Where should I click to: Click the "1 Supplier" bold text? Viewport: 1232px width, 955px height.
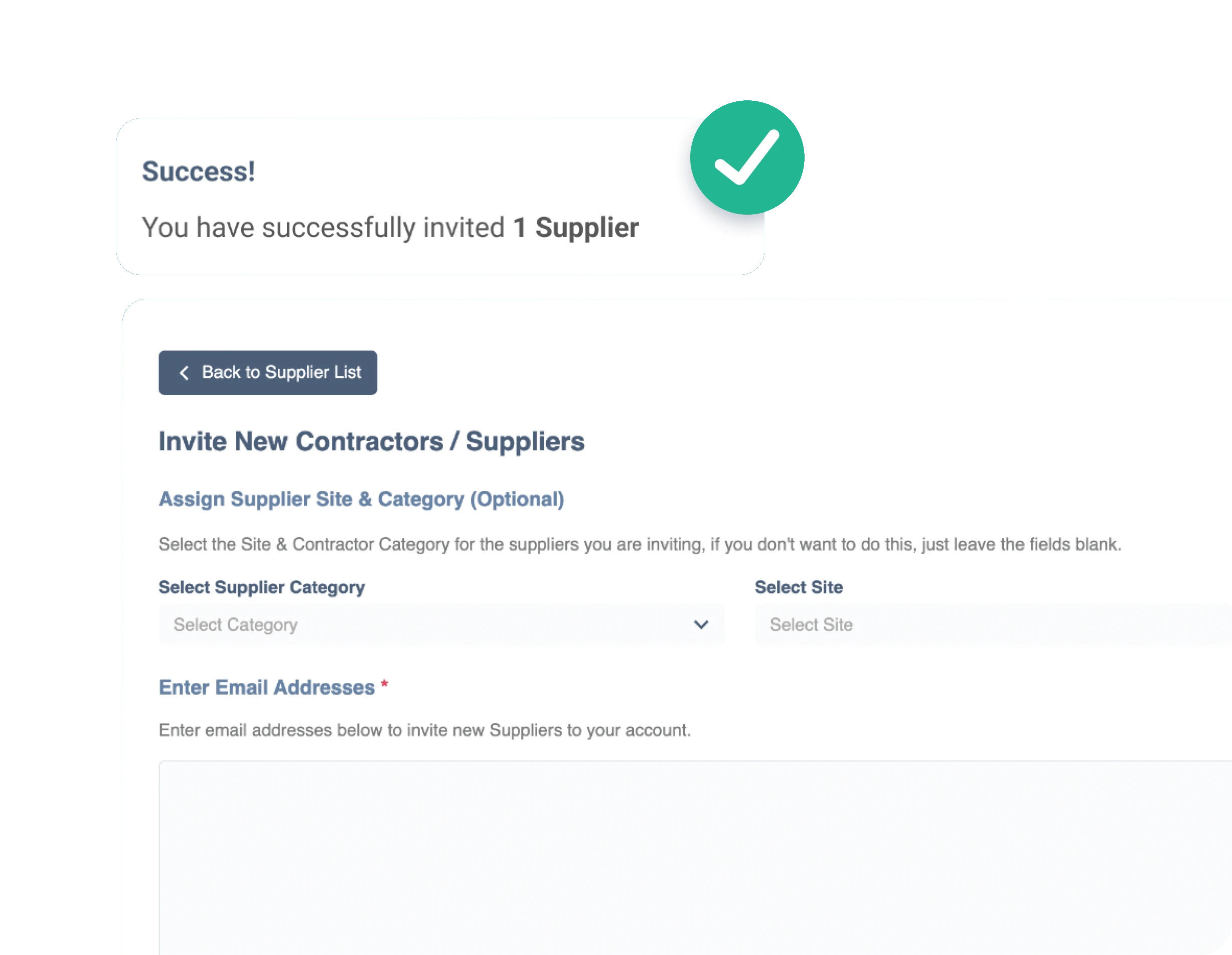click(576, 227)
